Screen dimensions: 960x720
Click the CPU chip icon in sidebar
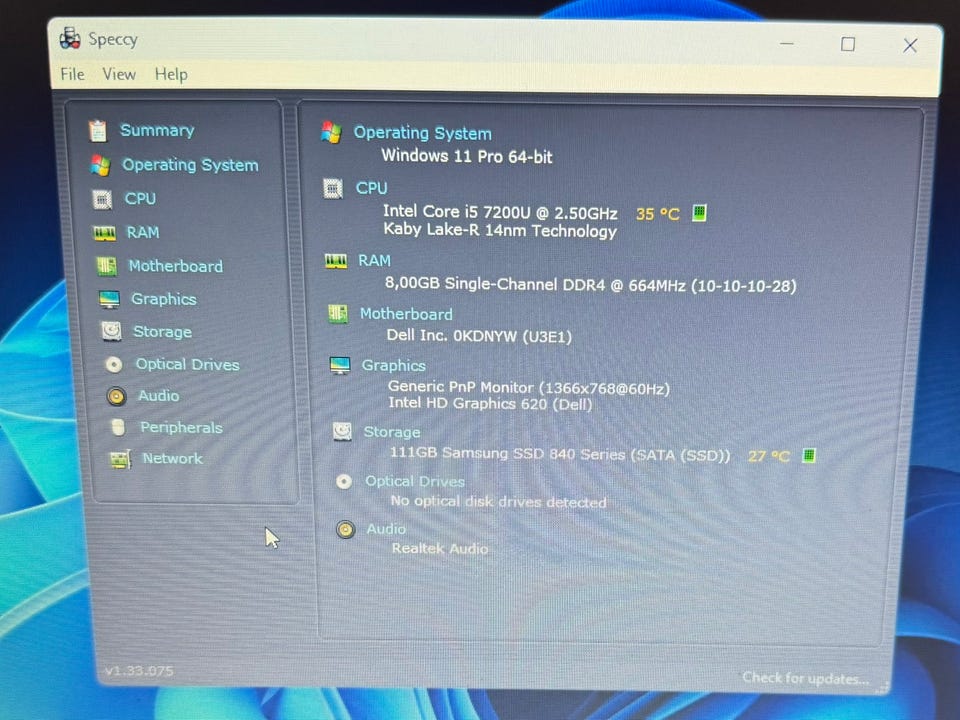click(x=102, y=200)
